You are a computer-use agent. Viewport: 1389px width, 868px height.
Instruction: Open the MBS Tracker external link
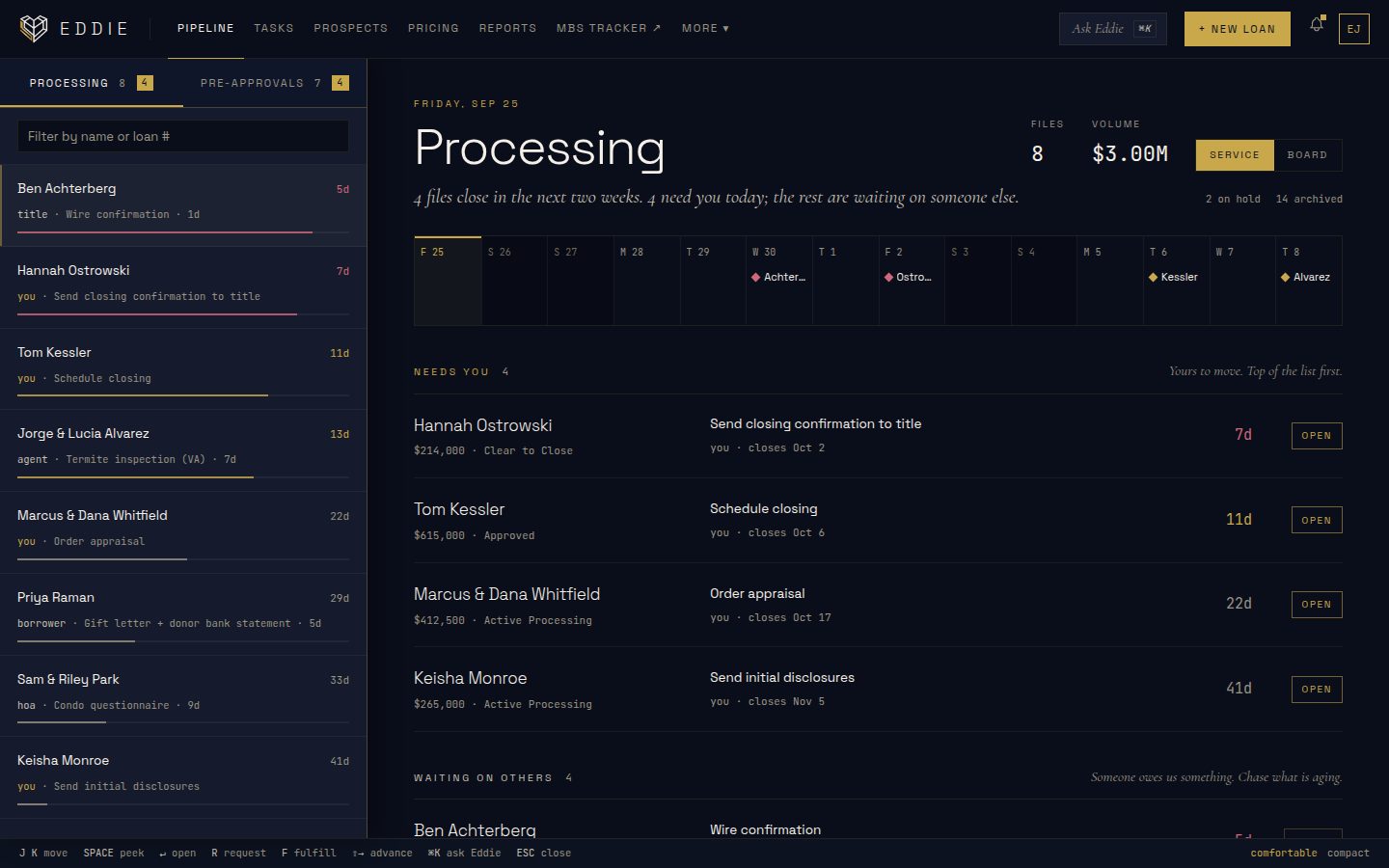tap(609, 29)
